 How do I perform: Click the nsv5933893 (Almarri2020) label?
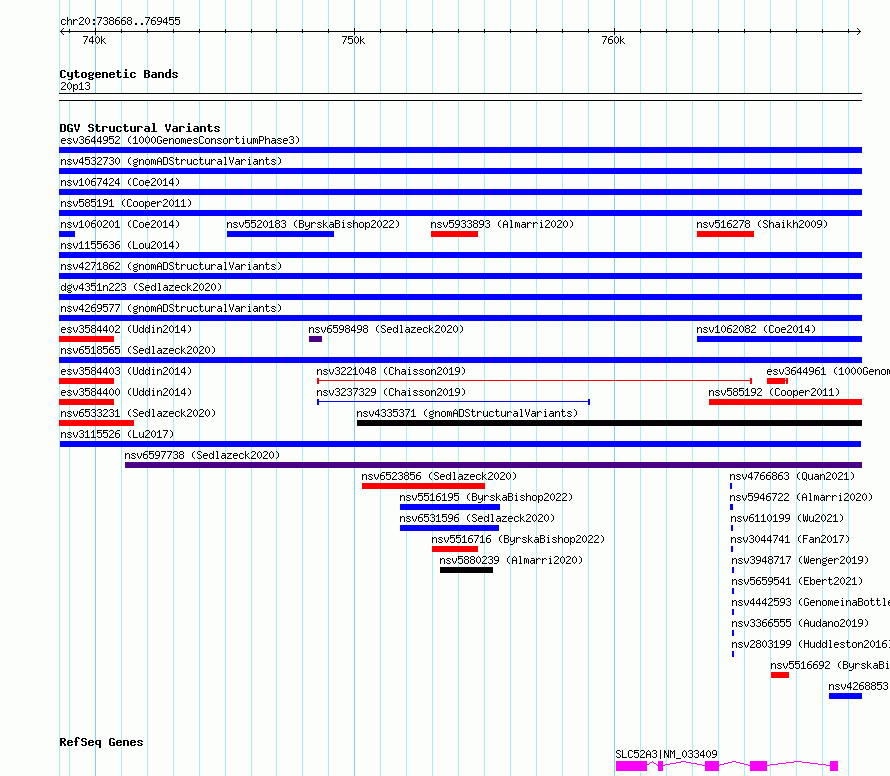[502, 224]
